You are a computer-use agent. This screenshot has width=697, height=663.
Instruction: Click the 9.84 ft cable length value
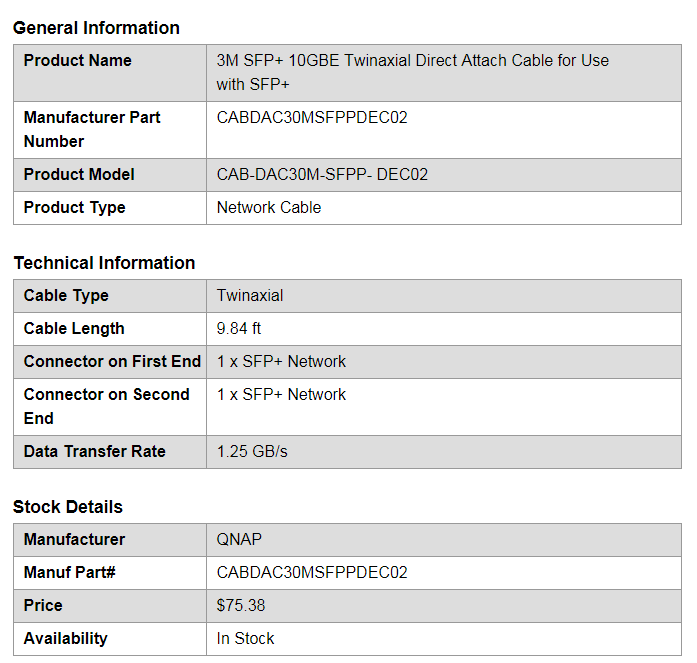[x=239, y=329]
